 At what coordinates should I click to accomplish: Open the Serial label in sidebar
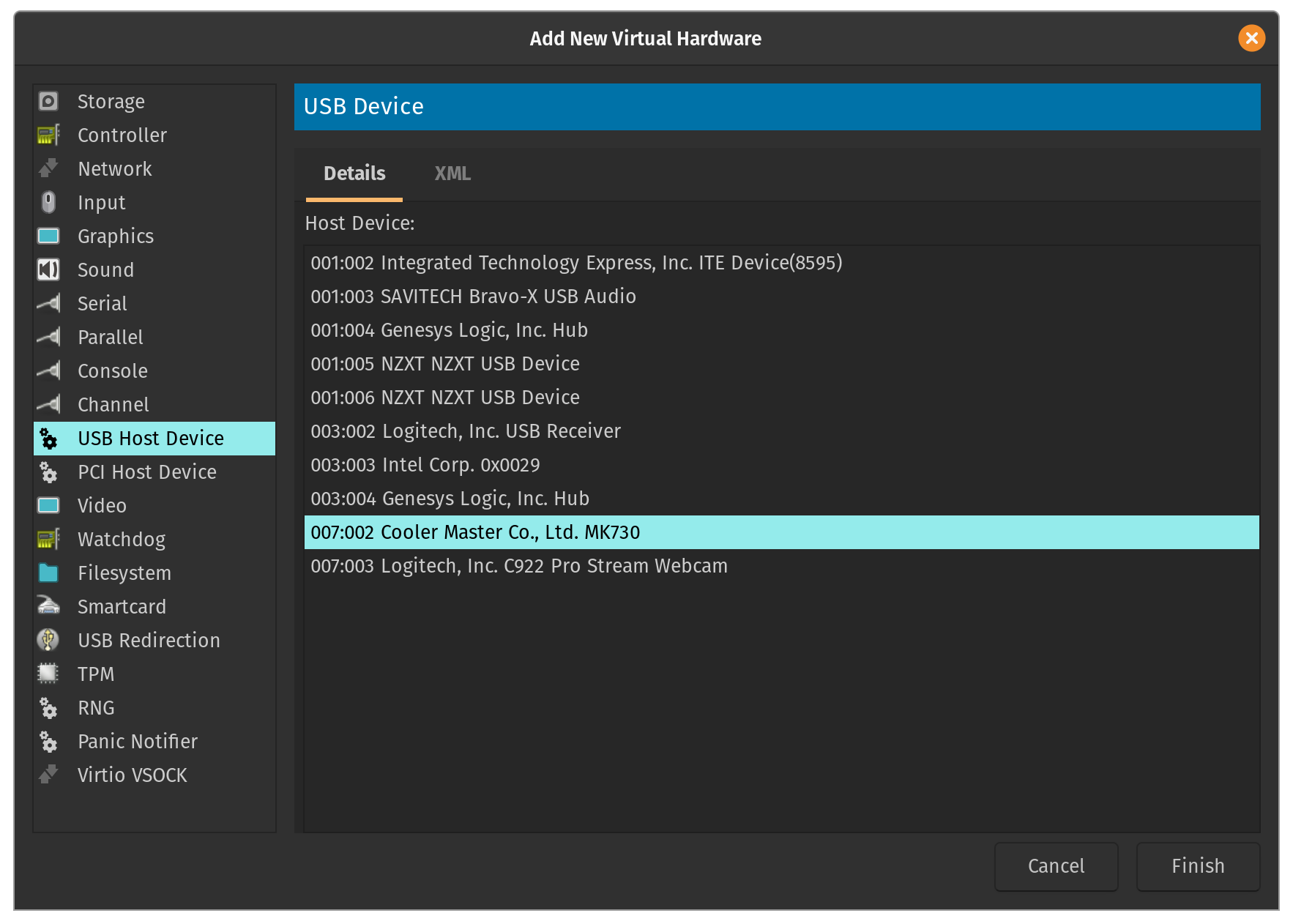103,304
